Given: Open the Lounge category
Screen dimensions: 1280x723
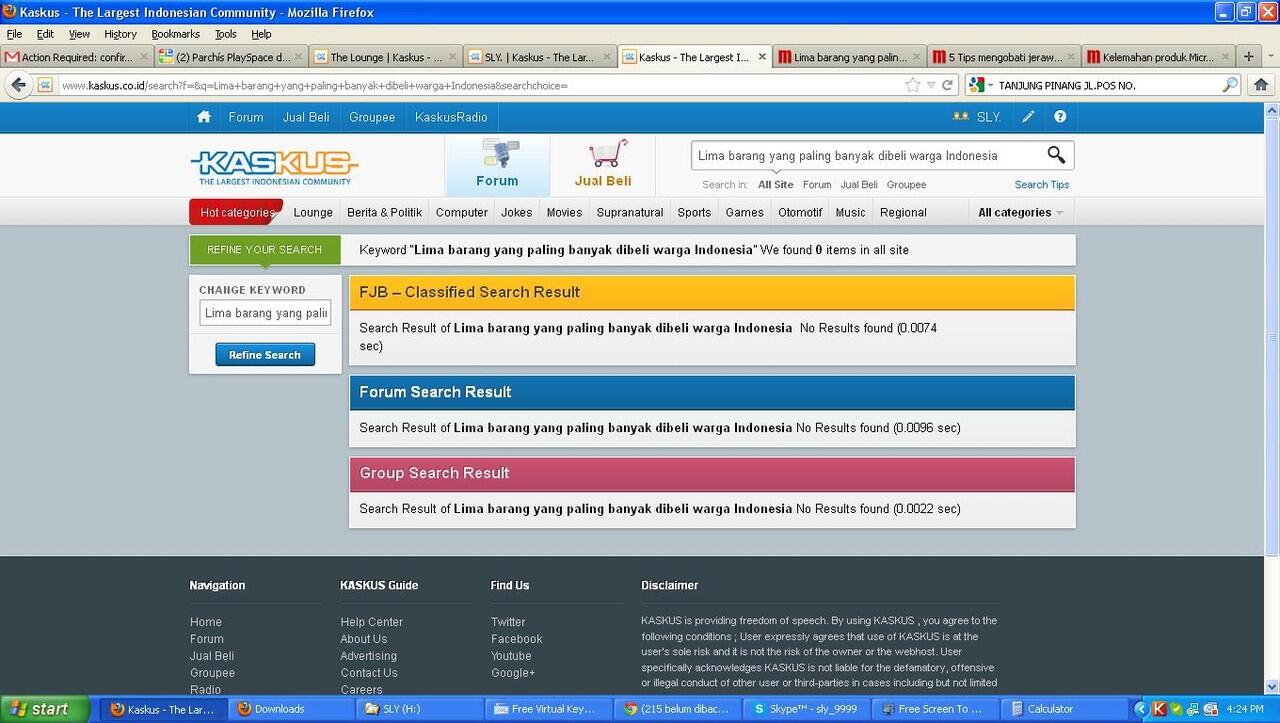Looking at the screenshot, I should pyautogui.click(x=313, y=212).
